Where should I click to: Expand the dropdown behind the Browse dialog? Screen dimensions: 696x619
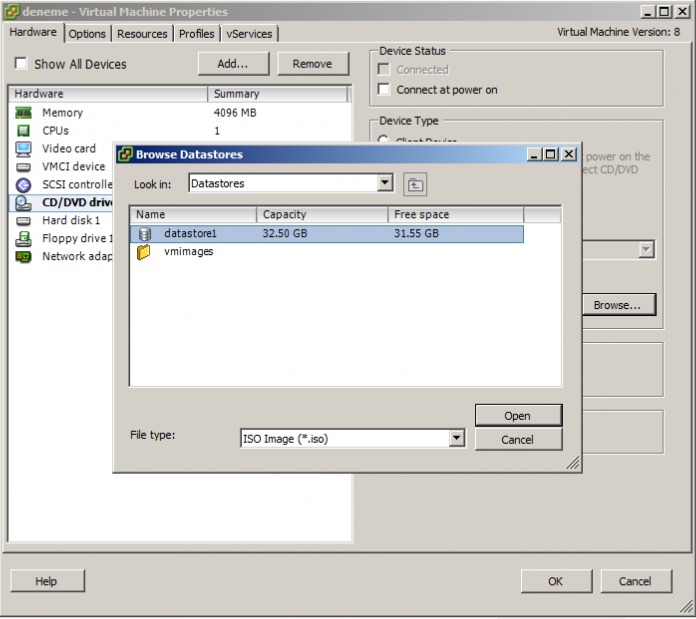[x=646, y=250]
